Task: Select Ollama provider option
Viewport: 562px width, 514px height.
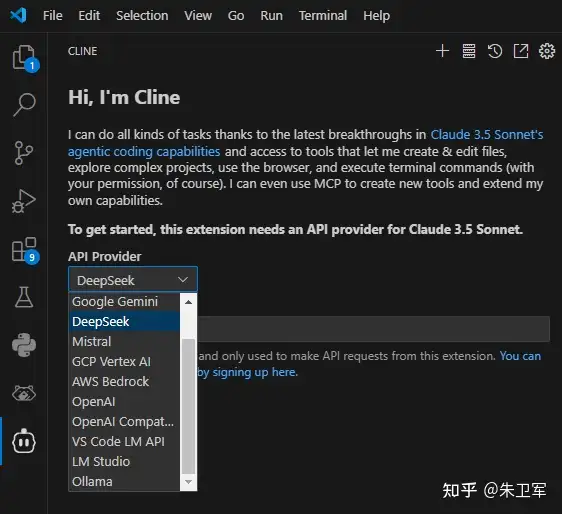Action: click(x=124, y=482)
